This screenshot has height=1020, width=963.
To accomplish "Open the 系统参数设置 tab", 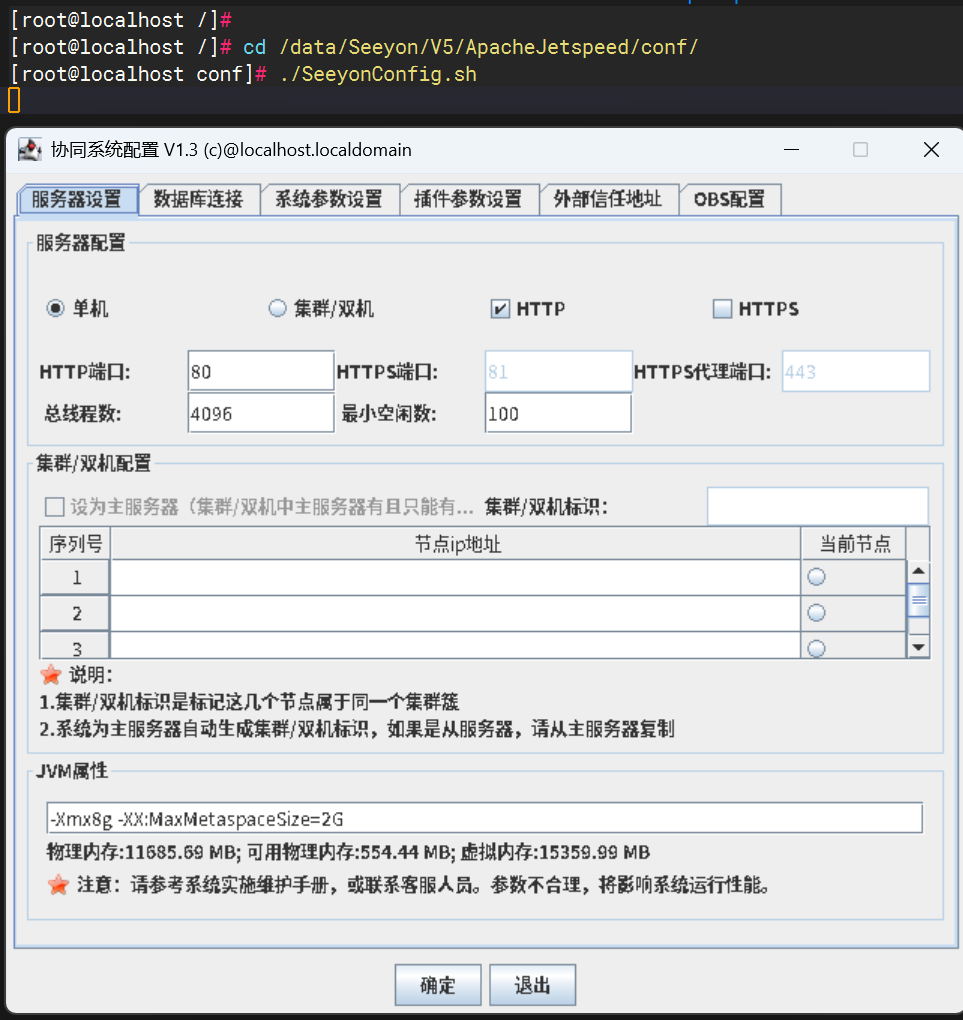I will 329,199.
